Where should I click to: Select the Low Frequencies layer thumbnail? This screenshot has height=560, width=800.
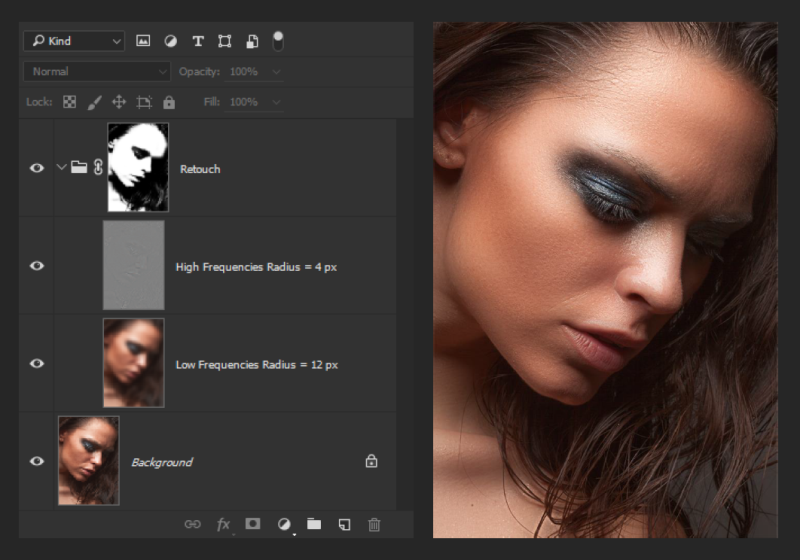point(134,363)
